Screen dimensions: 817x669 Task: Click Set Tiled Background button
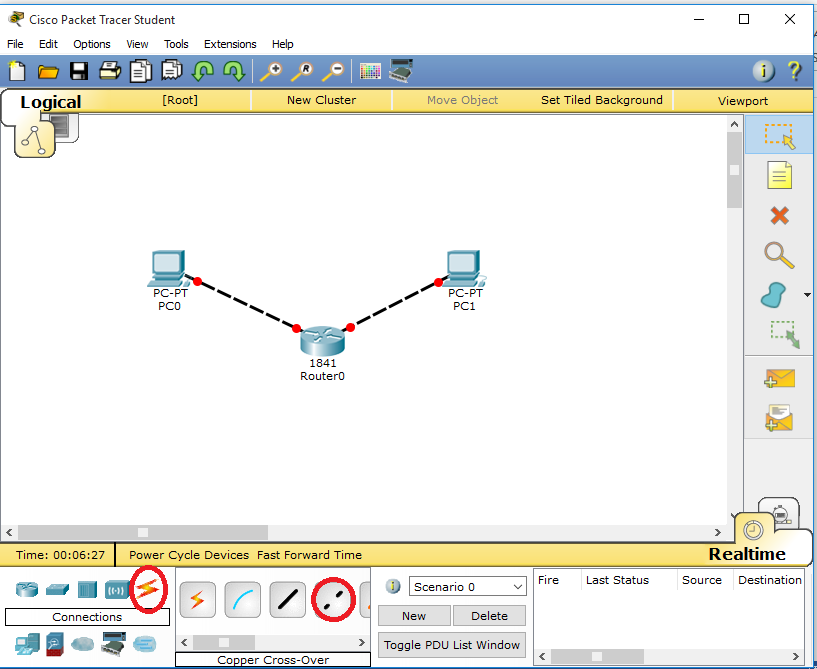[602, 100]
